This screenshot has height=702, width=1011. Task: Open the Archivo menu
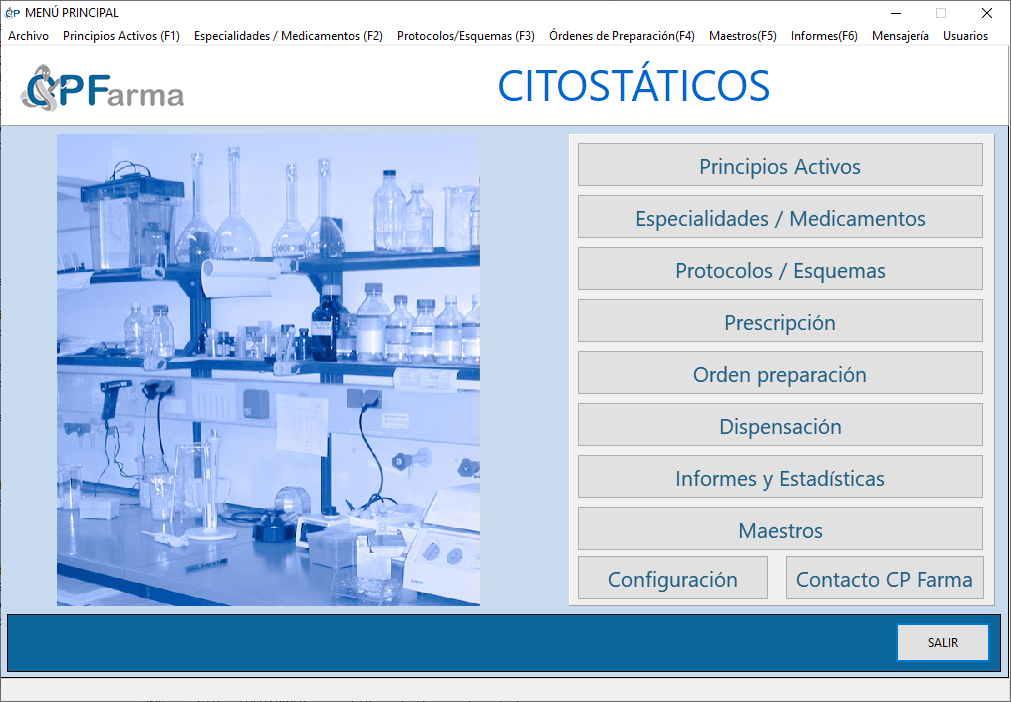pos(28,36)
